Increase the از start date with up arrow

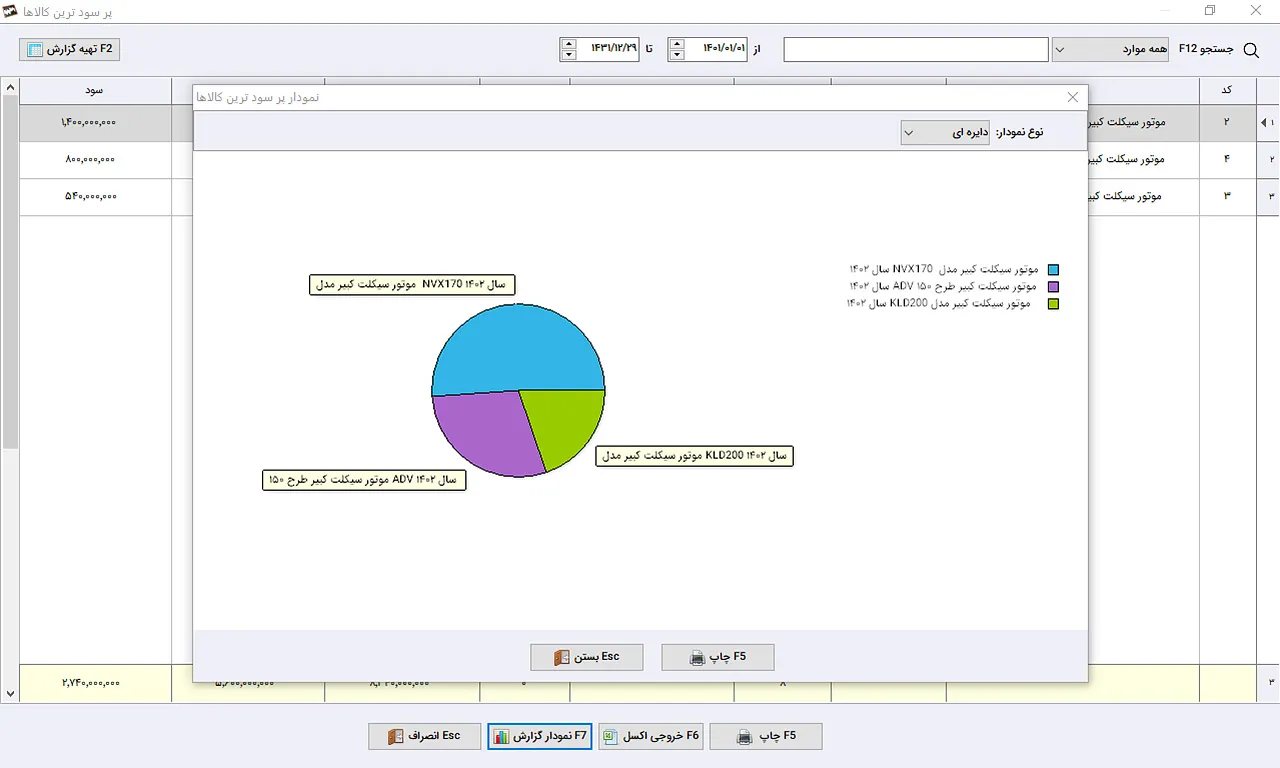(677, 44)
